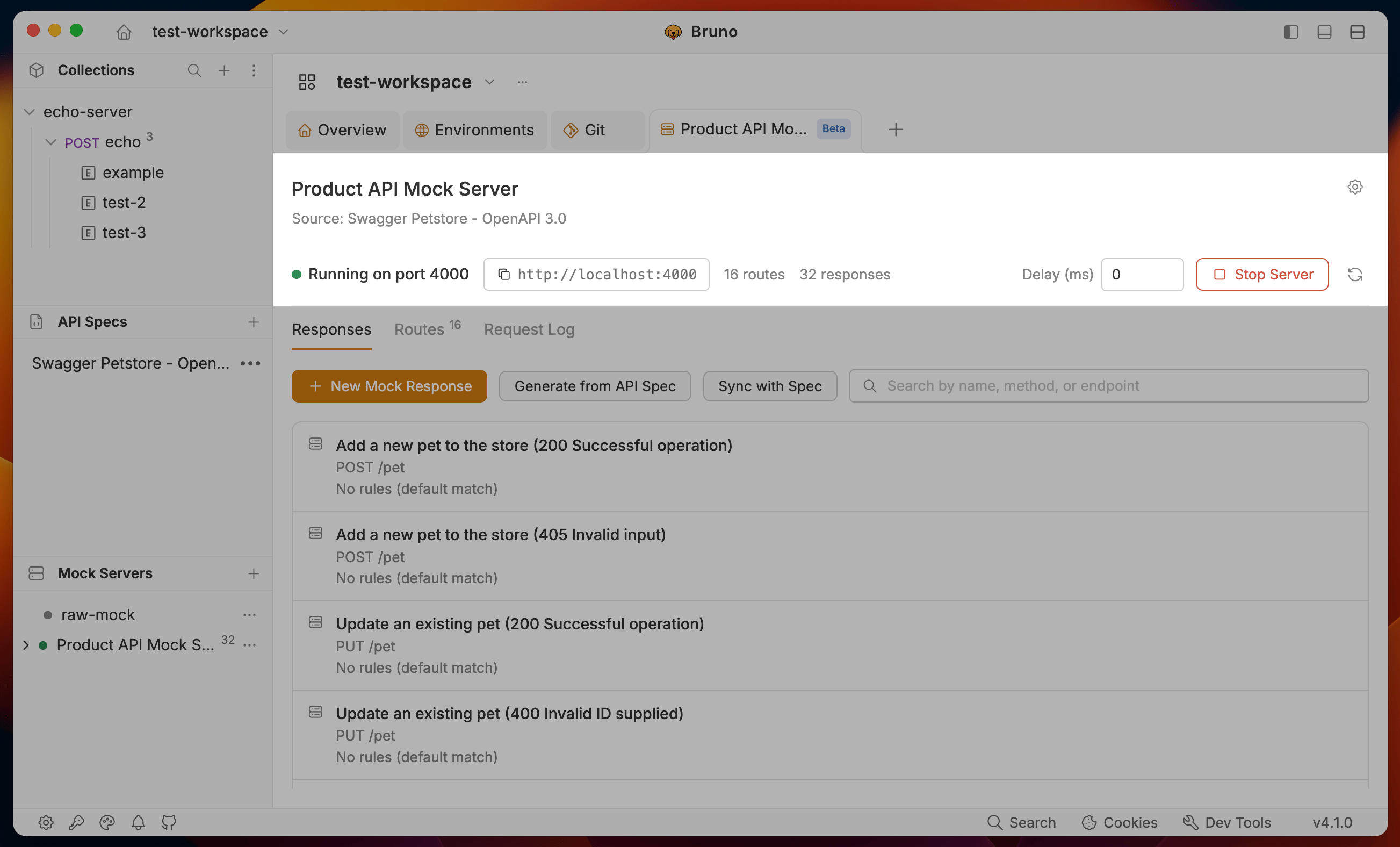1400x847 pixels.
Task: Go to home via house icon
Action: coord(124,32)
